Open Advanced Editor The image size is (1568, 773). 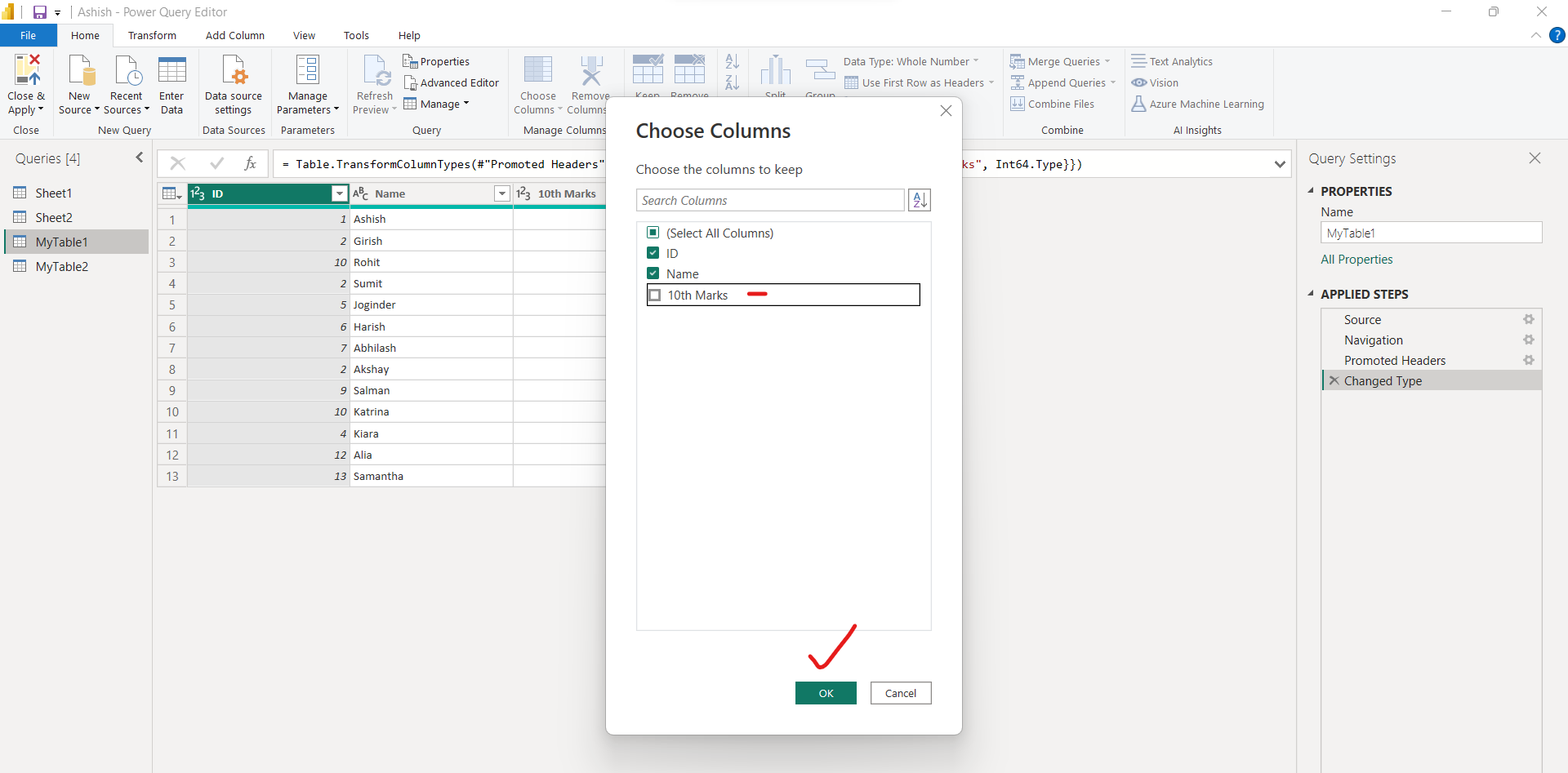coord(452,82)
